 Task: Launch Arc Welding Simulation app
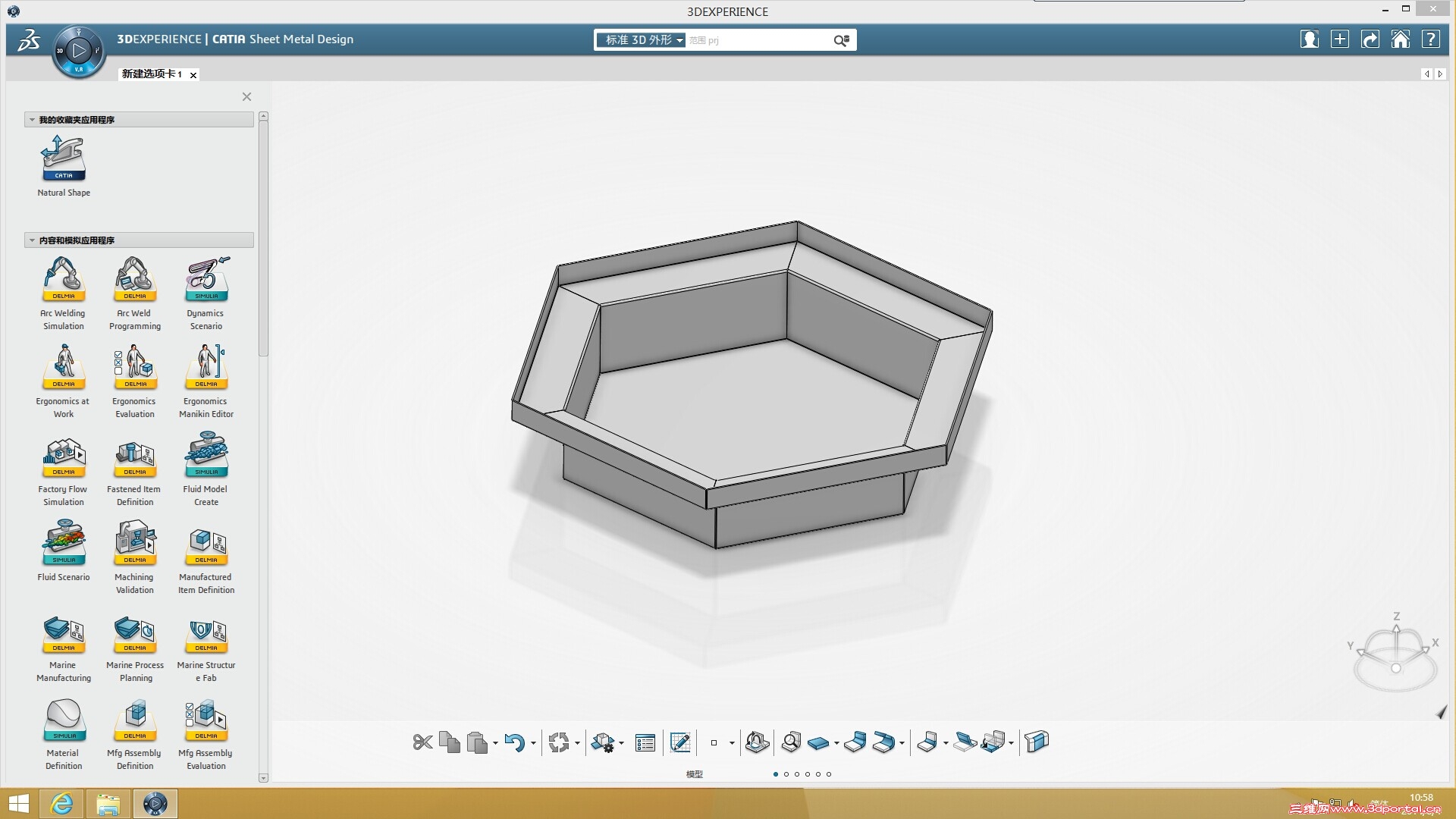[64, 281]
